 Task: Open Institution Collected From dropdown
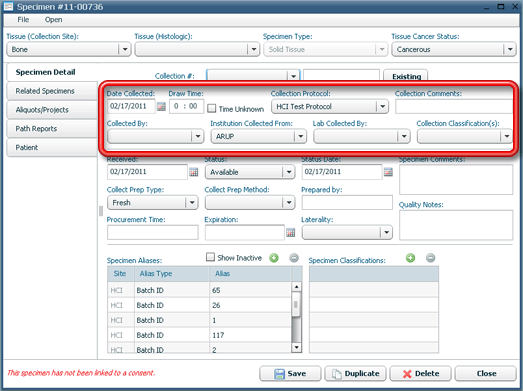pos(301,136)
